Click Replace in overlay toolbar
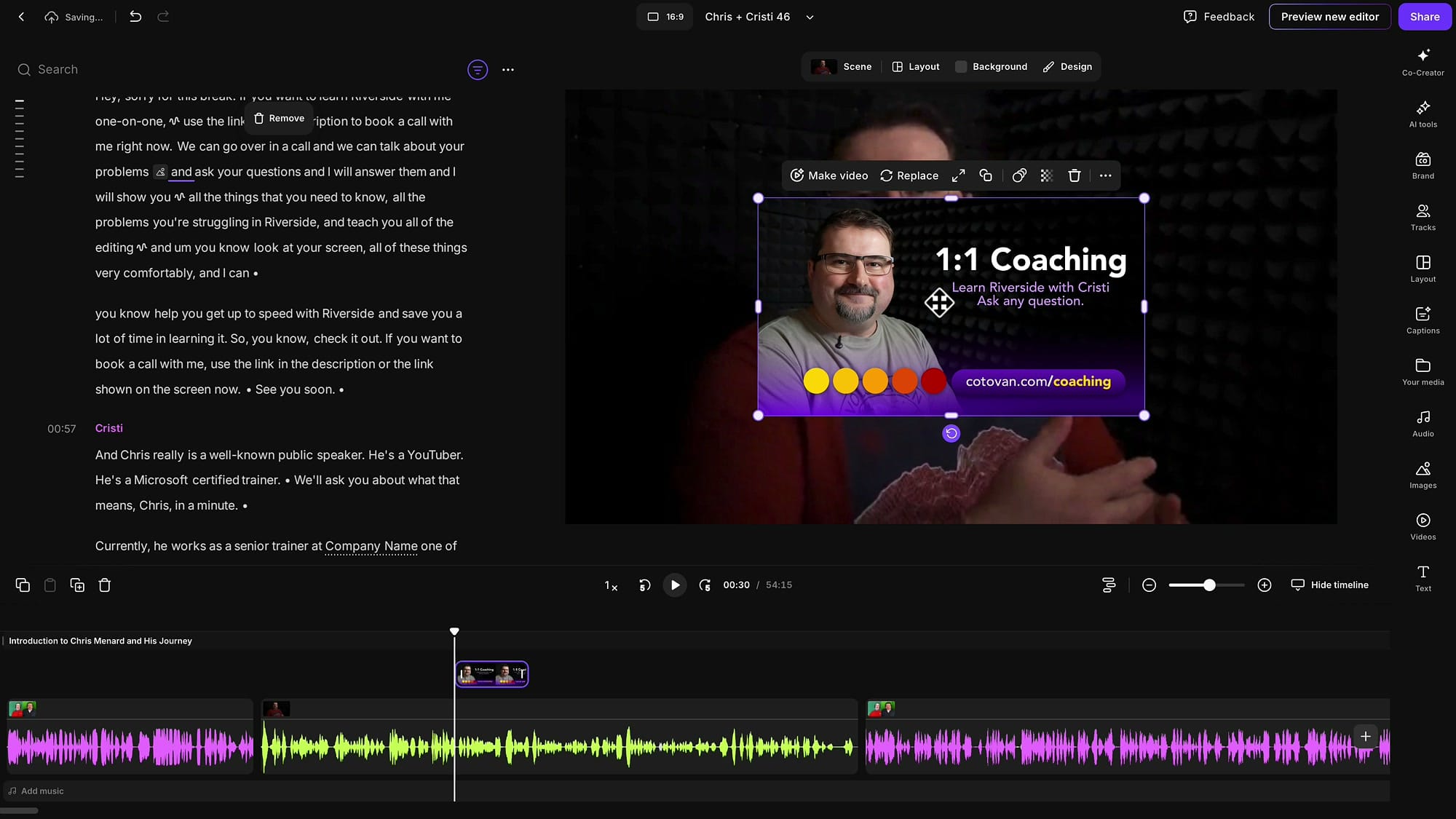 pyautogui.click(x=909, y=175)
